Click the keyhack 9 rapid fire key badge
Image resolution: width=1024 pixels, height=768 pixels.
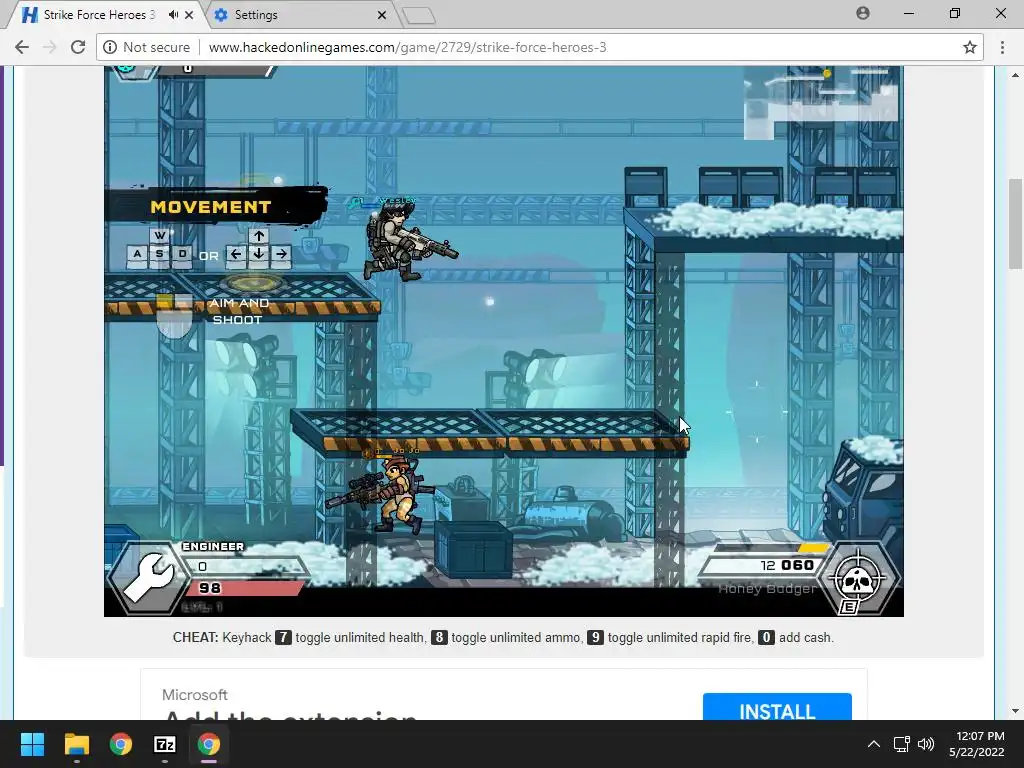click(x=595, y=637)
